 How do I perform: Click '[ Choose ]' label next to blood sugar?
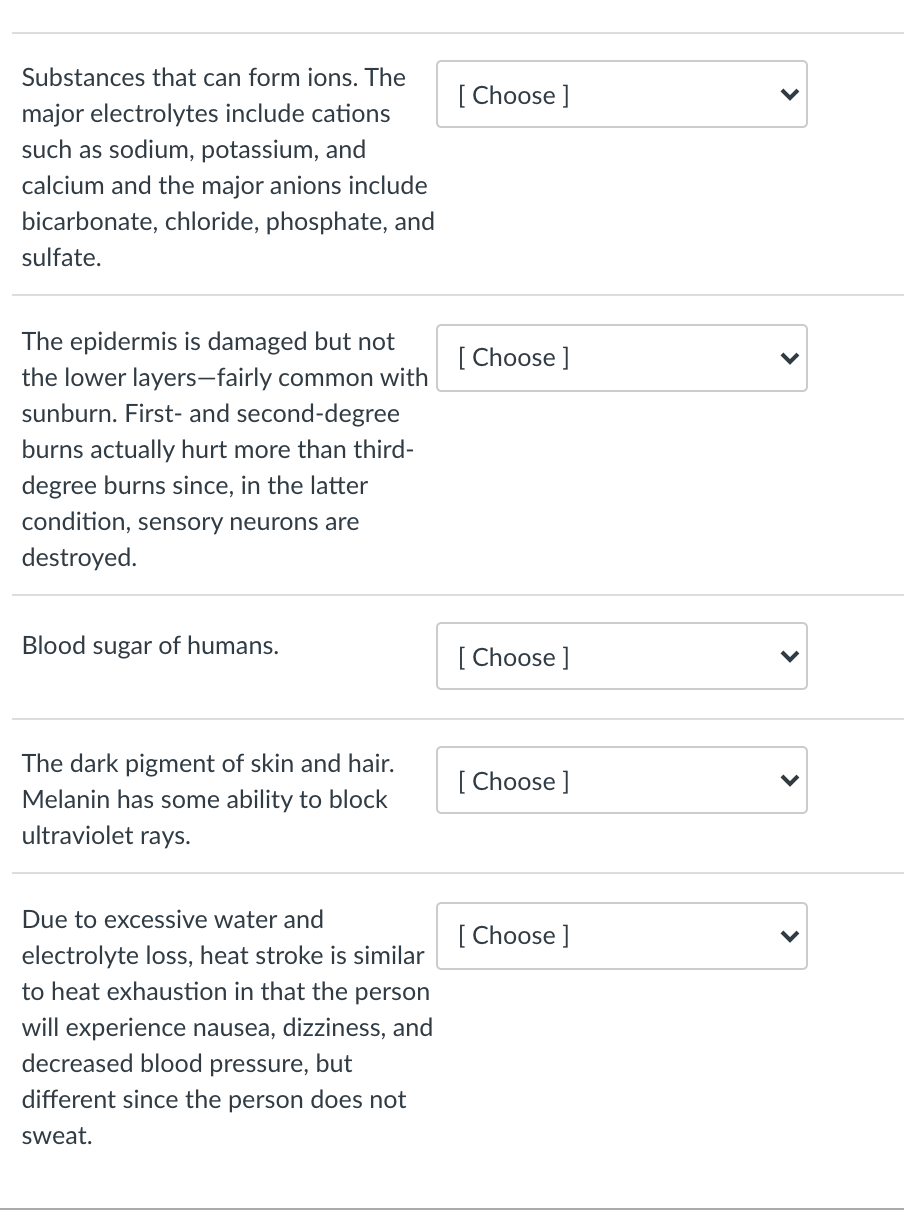point(513,657)
